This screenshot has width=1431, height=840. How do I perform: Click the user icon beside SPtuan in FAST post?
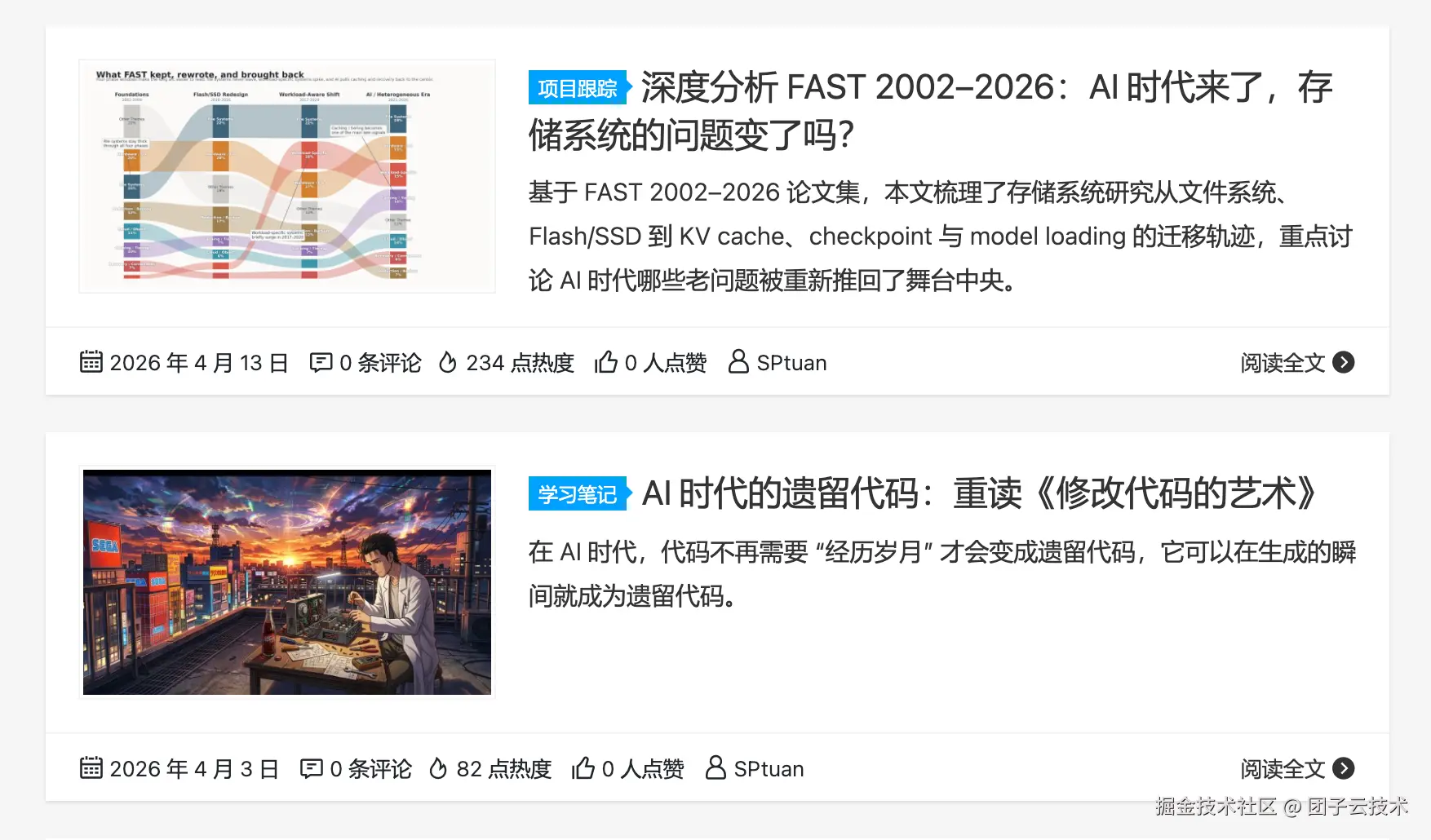pos(738,361)
